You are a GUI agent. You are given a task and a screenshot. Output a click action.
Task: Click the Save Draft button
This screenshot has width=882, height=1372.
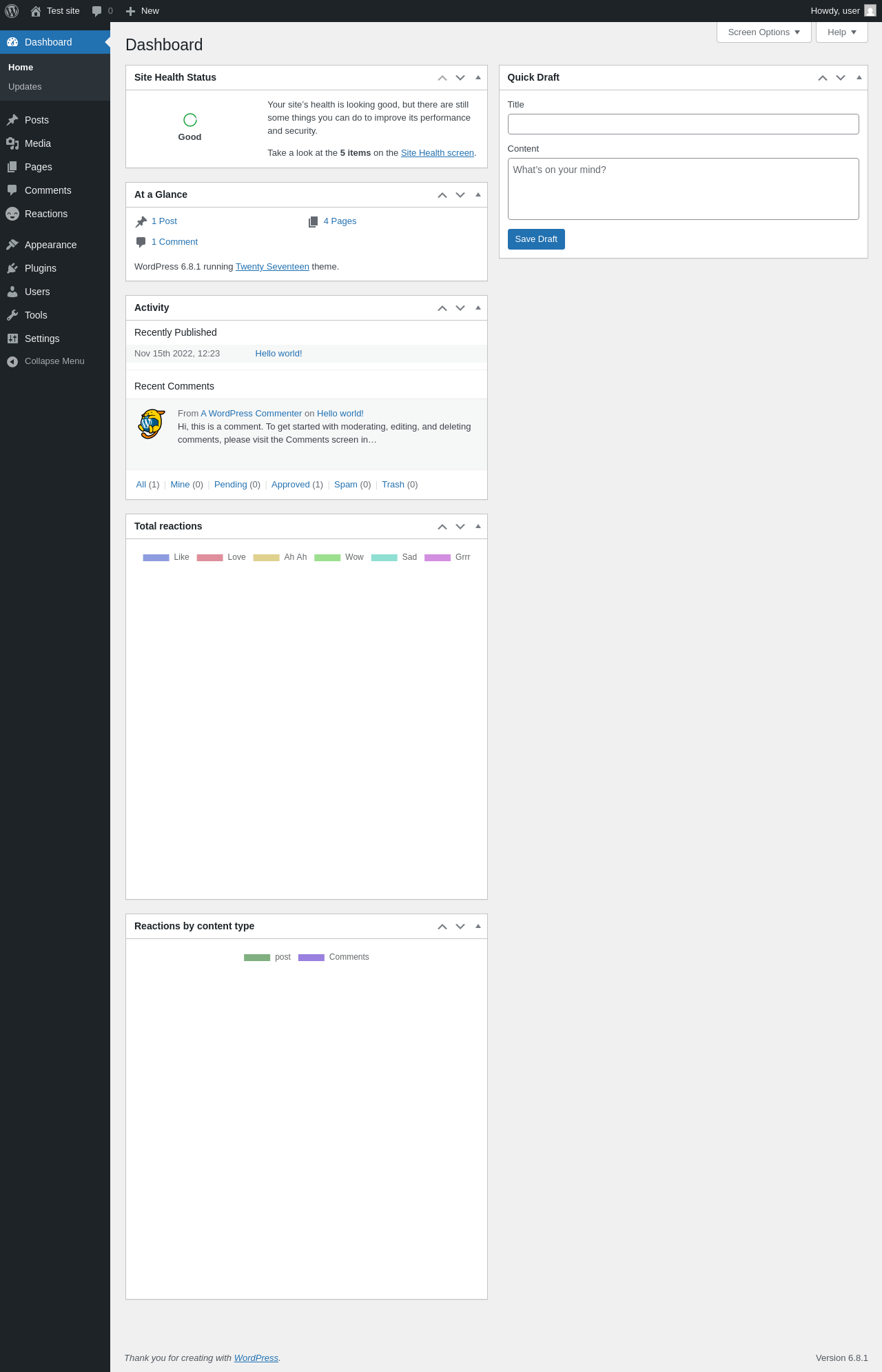click(536, 239)
